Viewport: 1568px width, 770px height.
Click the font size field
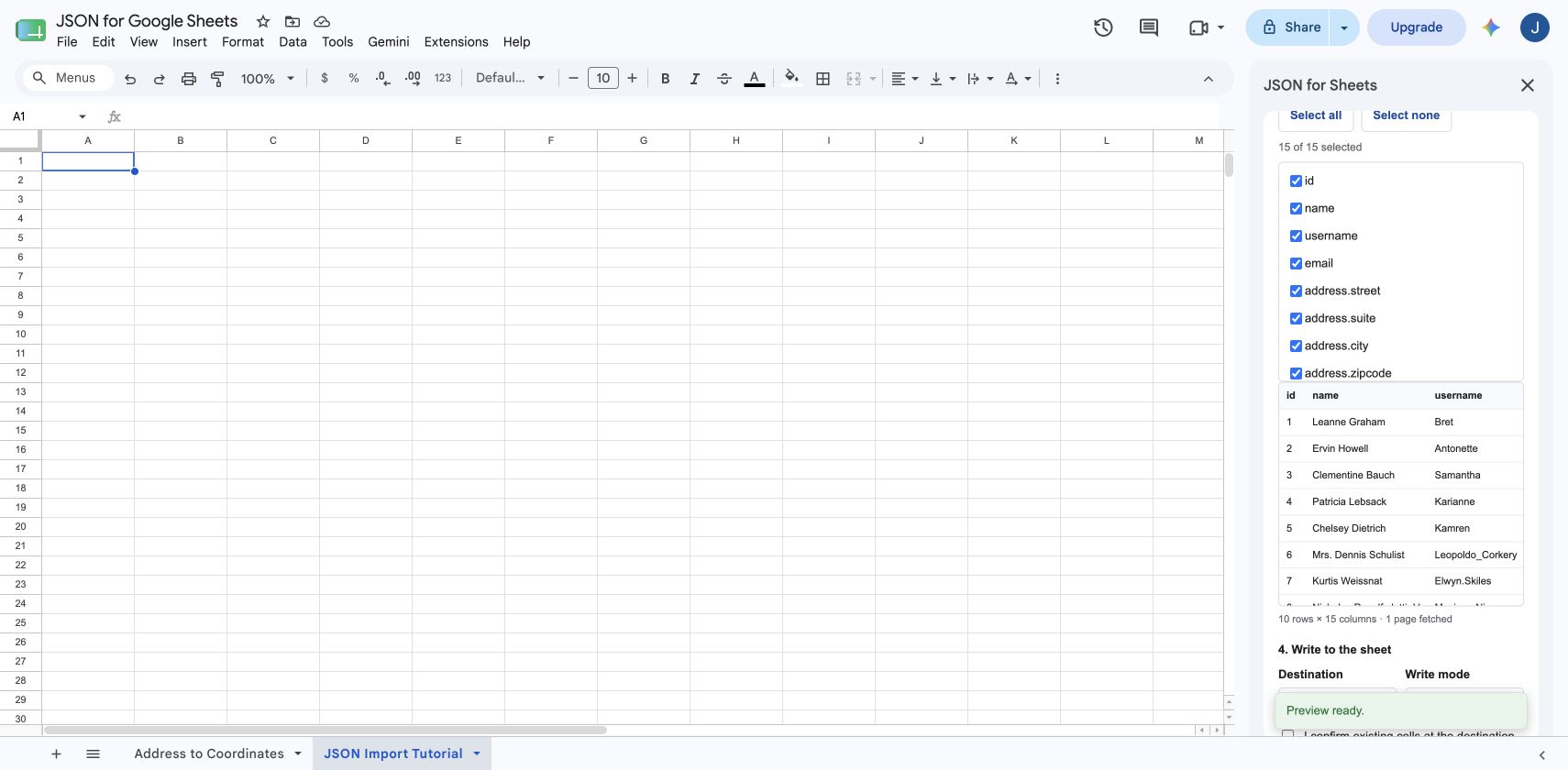(x=602, y=79)
